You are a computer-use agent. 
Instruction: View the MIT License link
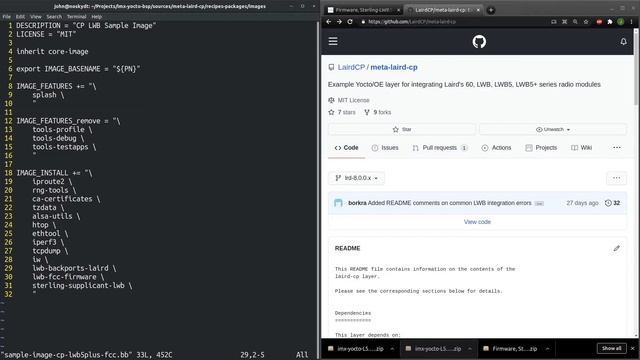coord(353,100)
